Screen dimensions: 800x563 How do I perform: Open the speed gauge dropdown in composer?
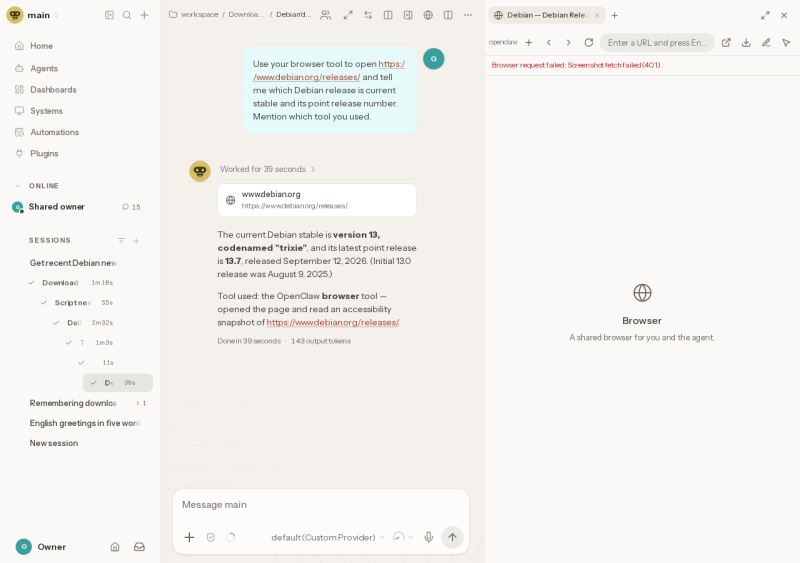tap(403, 537)
